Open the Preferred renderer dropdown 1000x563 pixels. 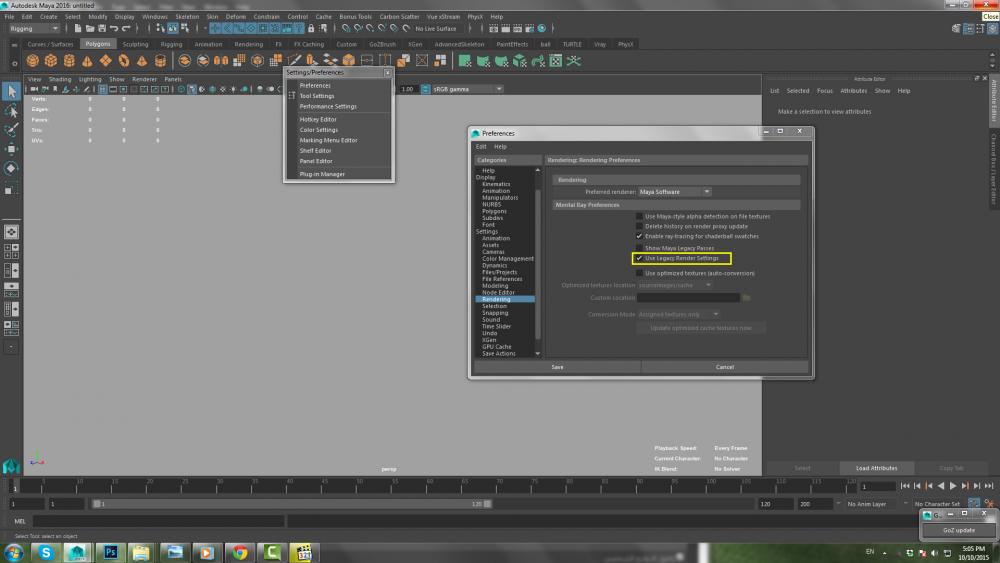tap(675, 191)
